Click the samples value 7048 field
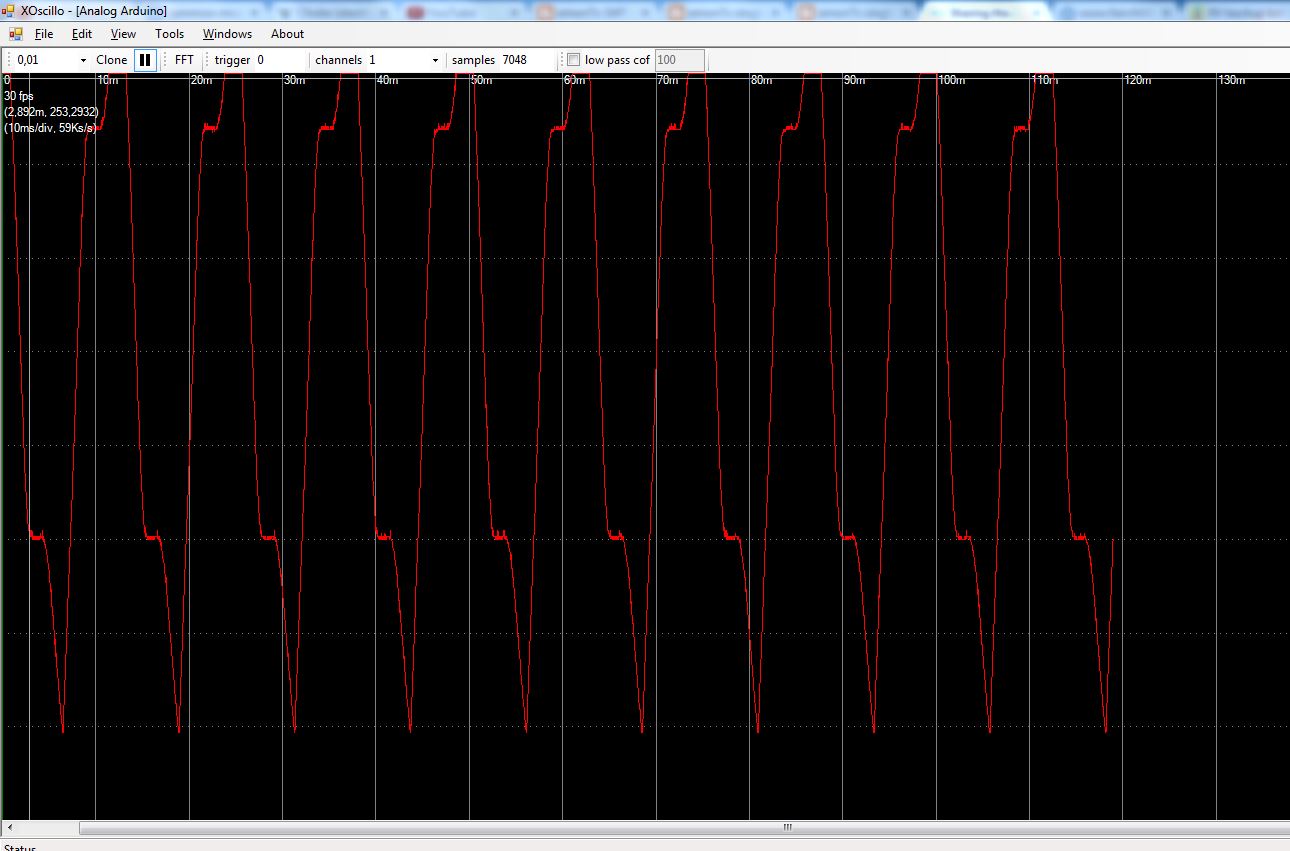This screenshot has height=851, width=1290. [526, 60]
